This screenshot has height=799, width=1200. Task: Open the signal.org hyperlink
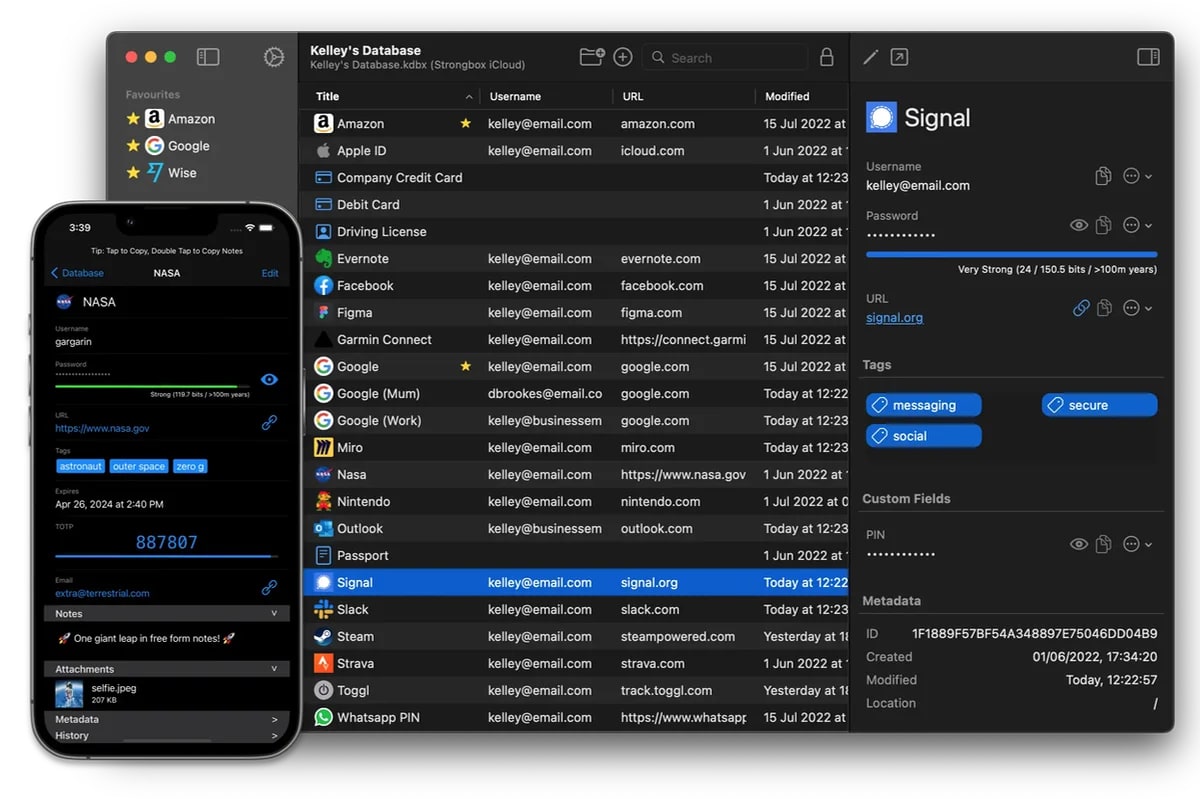893,317
